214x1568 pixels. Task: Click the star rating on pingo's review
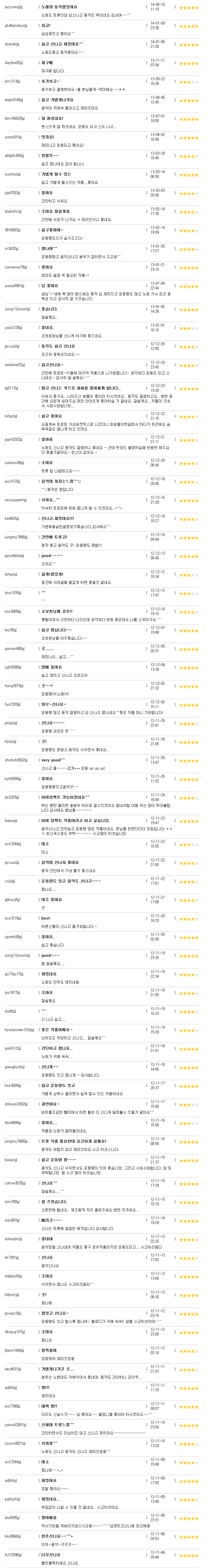click(x=188, y=723)
